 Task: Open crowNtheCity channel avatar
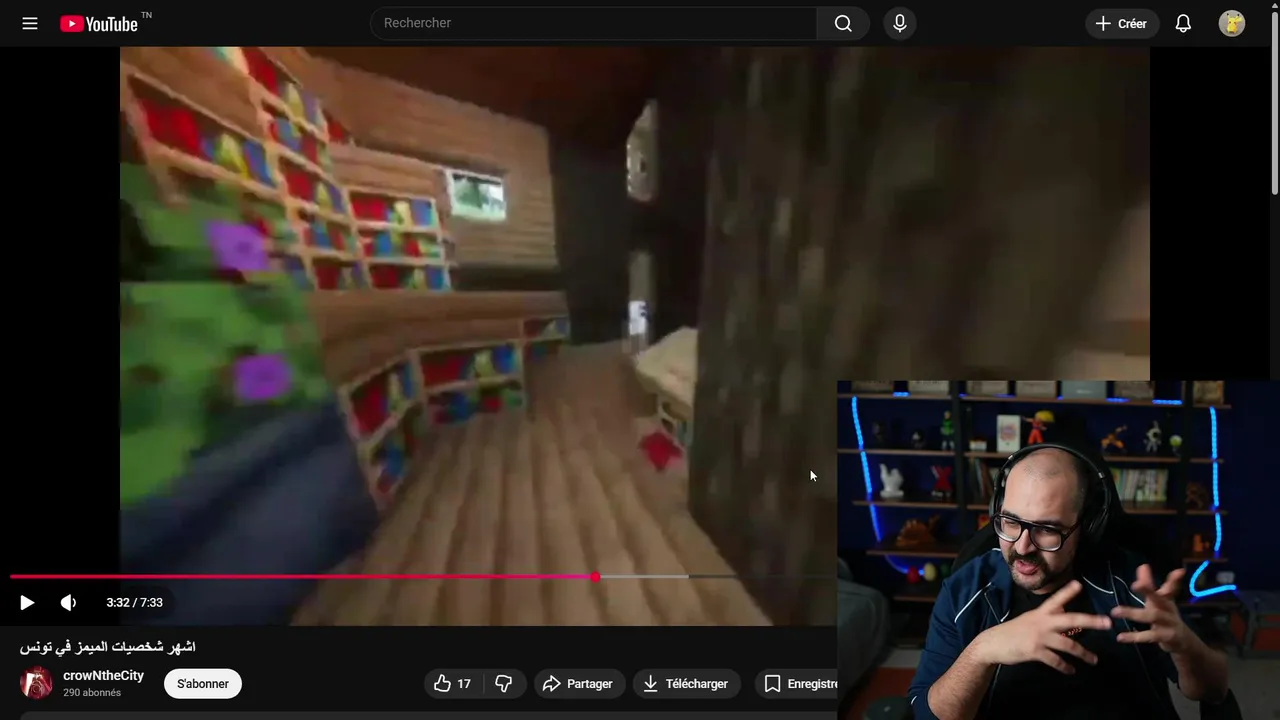(37, 683)
